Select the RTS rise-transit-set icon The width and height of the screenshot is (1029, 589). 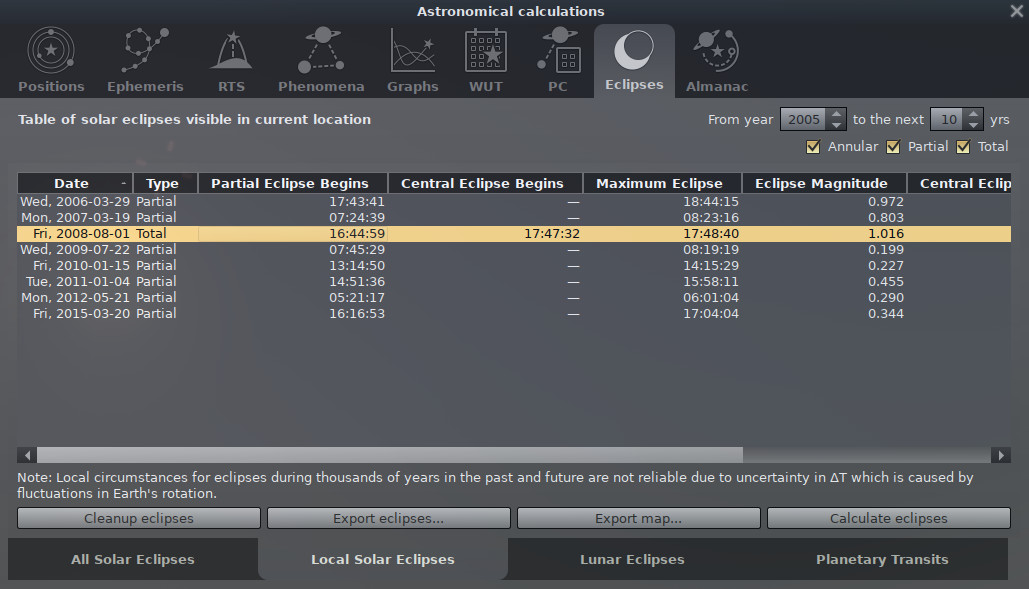coord(231,50)
